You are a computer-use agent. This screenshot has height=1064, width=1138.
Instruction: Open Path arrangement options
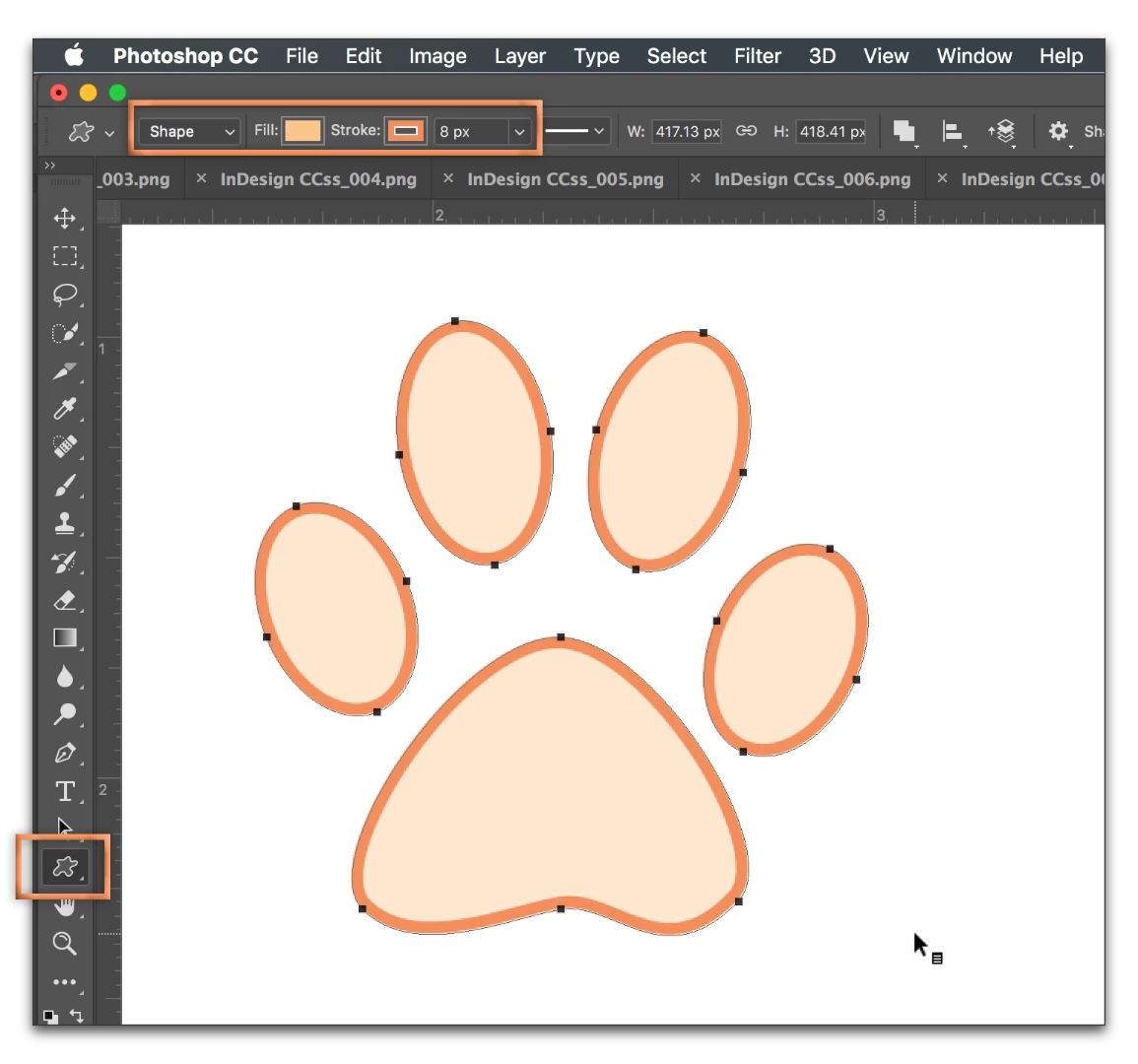click(x=1002, y=131)
